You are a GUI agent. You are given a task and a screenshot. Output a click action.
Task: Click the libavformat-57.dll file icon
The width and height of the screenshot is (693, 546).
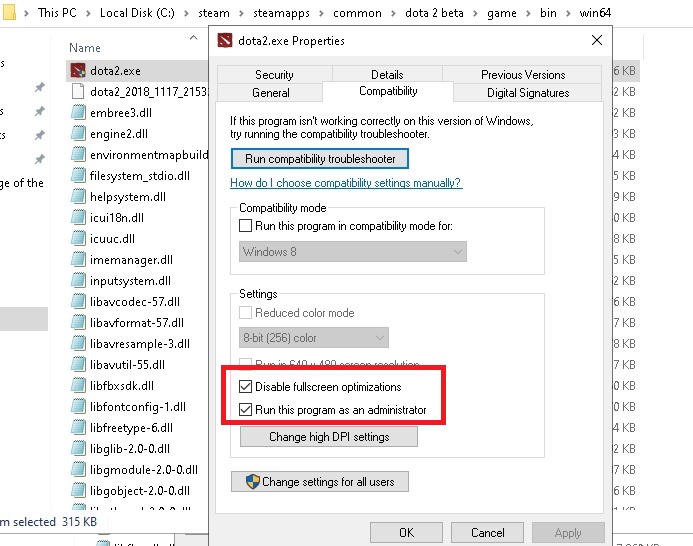pyautogui.click(x=78, y=322)
